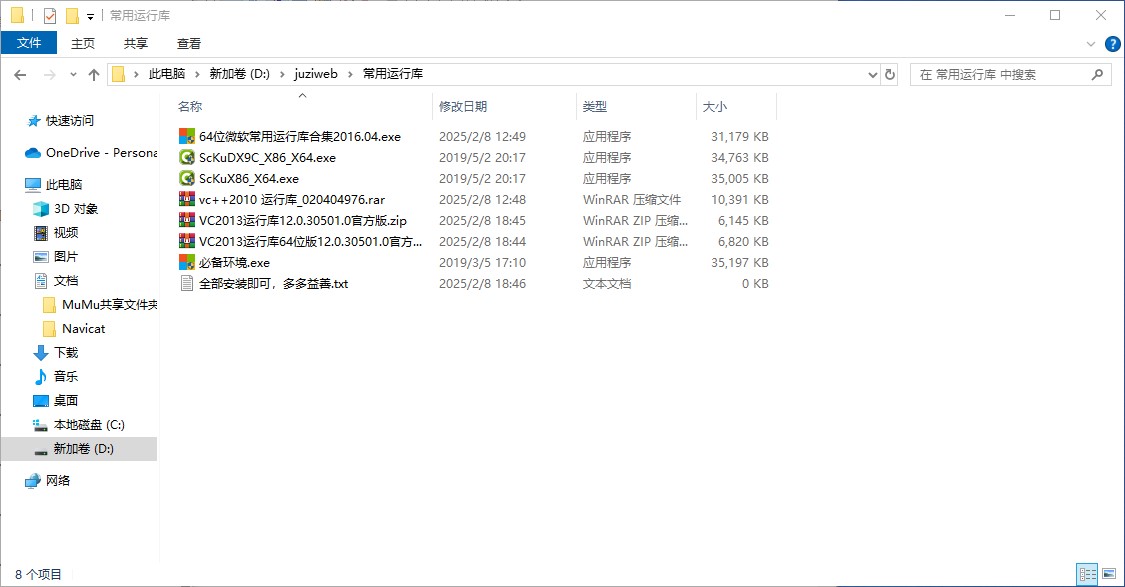Click the search magnifier icon

tap(1097, 74)
